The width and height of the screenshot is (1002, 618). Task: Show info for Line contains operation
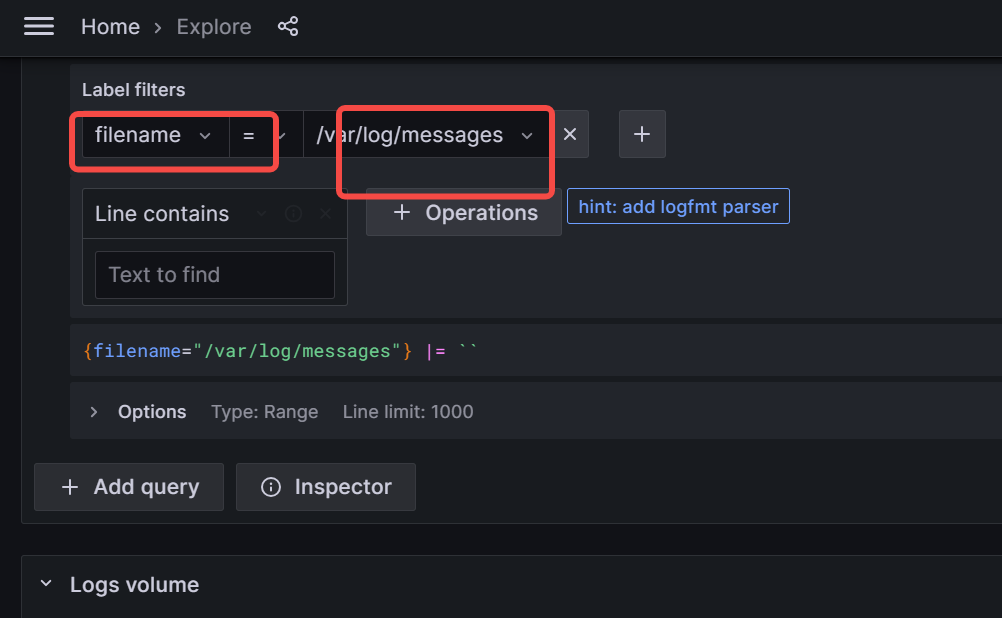293,214
